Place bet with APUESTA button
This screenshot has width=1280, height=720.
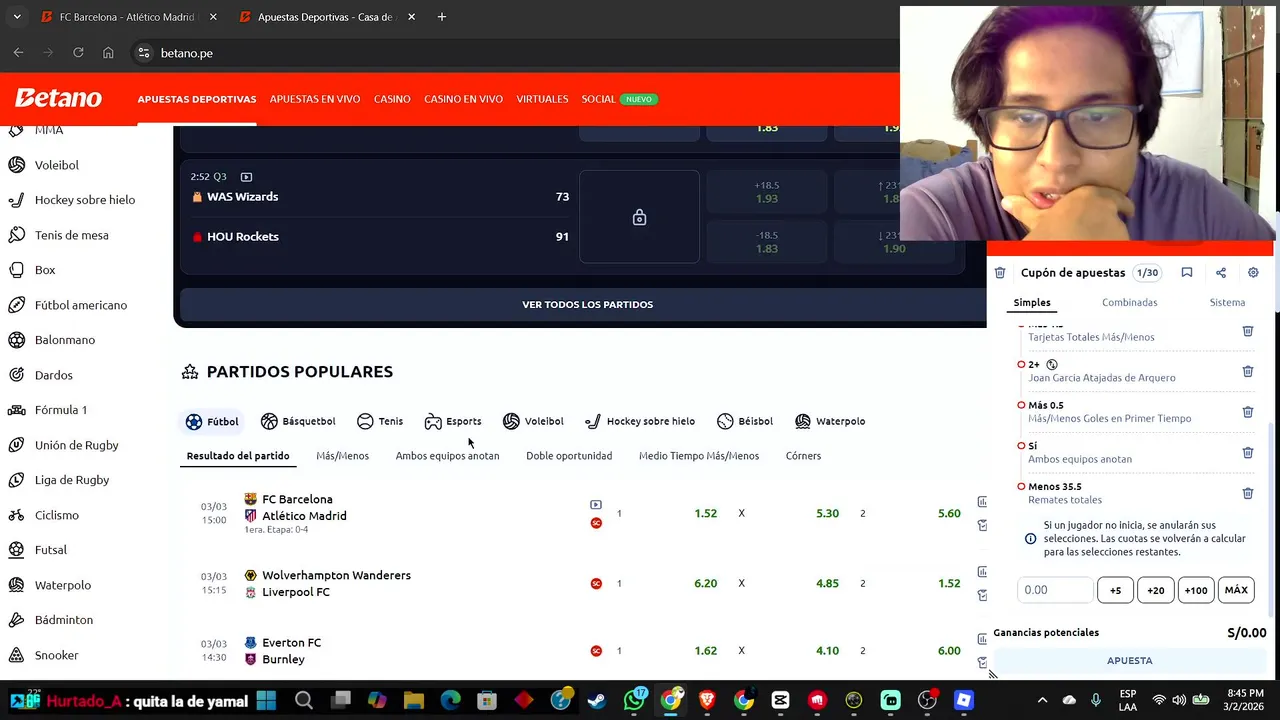(1129, 661)
